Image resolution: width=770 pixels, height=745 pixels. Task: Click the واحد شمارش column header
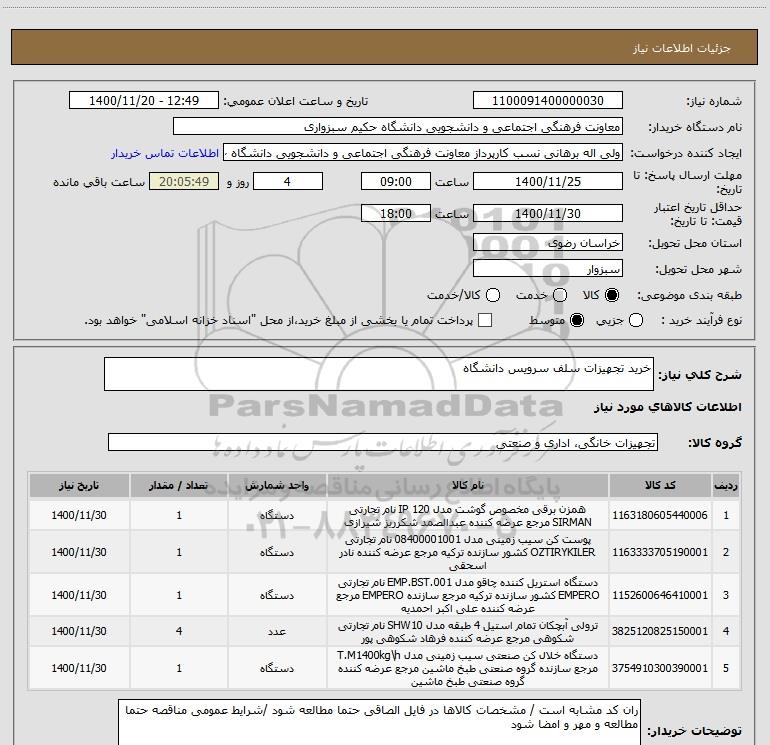point(277,485)
